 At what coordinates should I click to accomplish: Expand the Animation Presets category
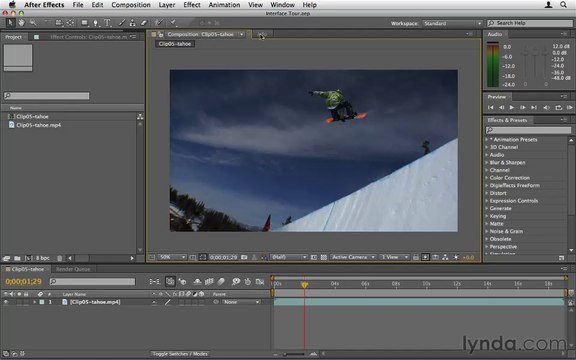(x=487, y=140)
